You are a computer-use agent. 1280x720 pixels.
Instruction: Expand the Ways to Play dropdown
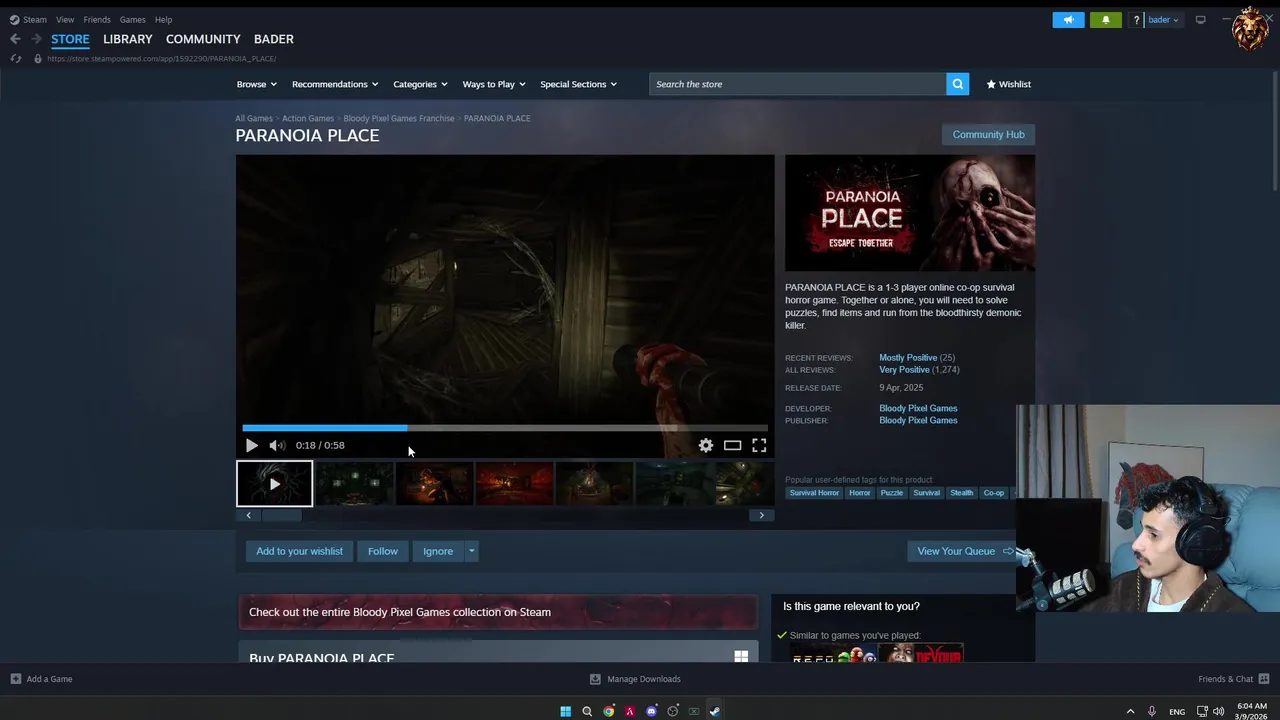tap(494, 84)
